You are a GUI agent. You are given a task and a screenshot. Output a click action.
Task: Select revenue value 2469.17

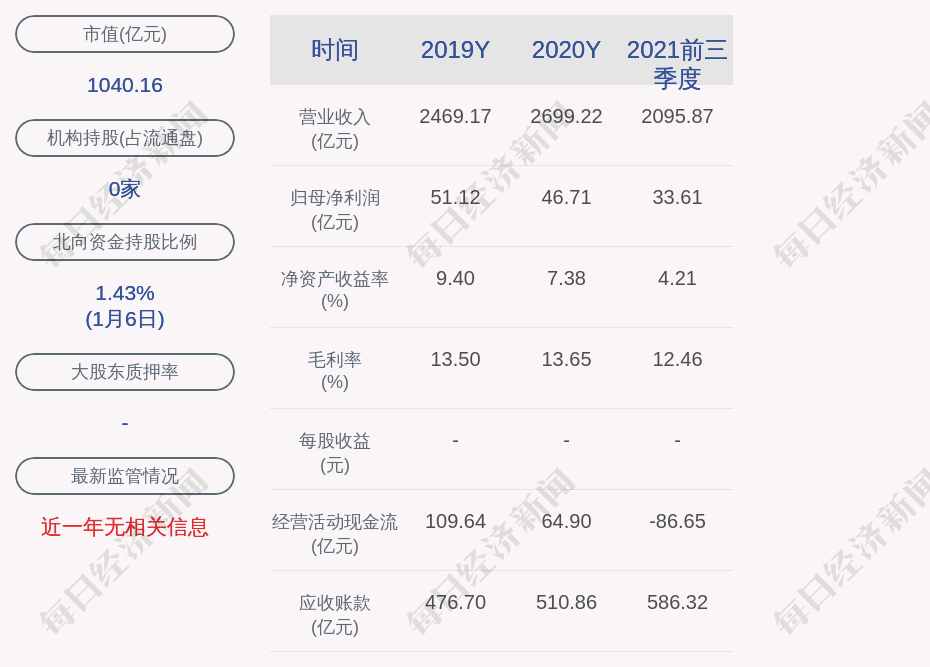pos(455,116)
